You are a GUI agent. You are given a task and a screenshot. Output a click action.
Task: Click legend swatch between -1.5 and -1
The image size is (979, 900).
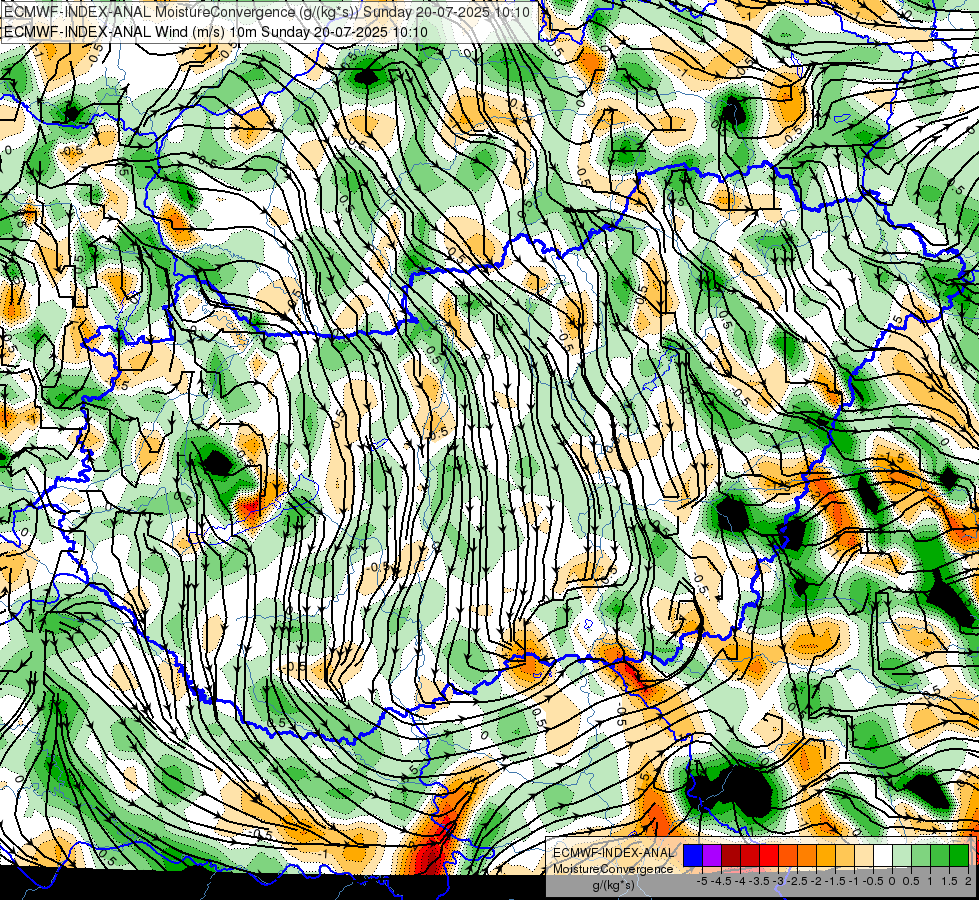[x=845, y=855]
